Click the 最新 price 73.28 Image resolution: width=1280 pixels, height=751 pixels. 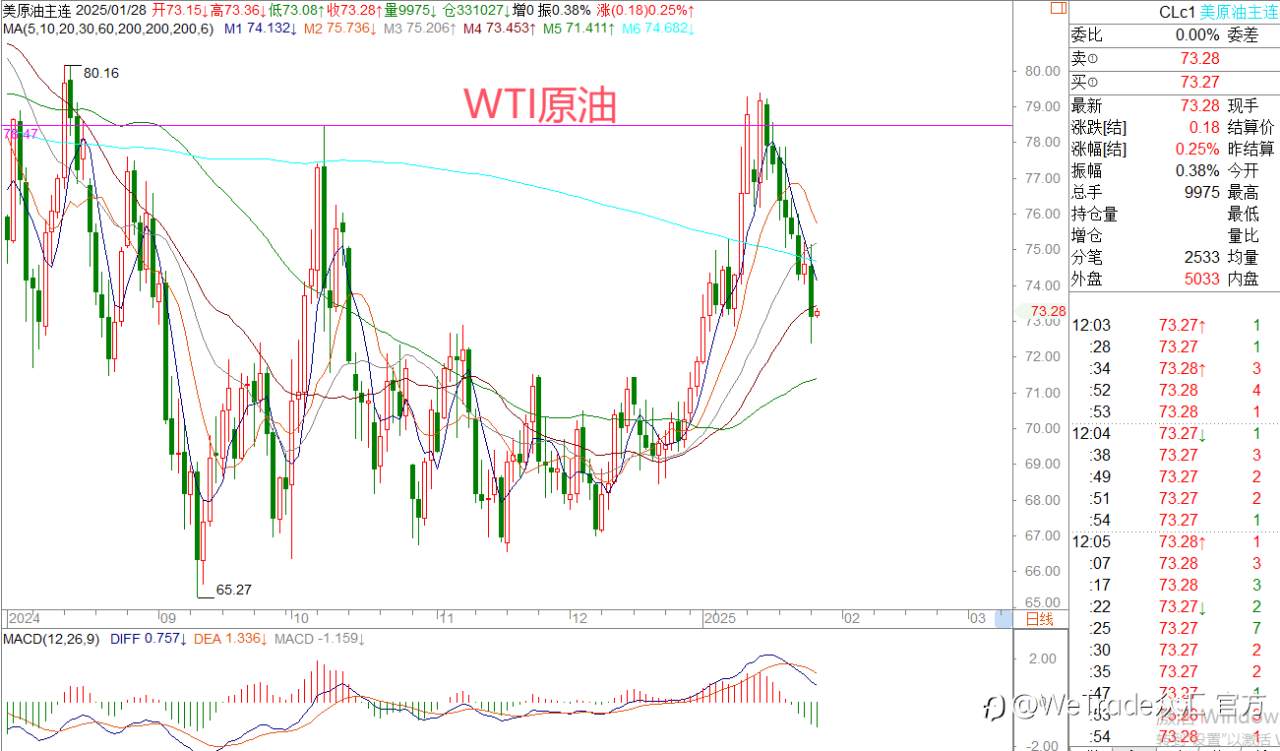1200,105
